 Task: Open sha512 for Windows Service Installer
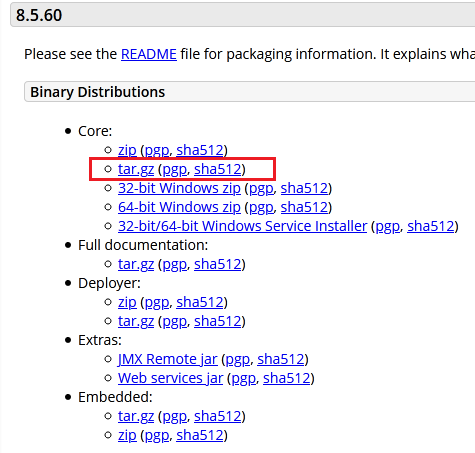click(x=431, y=226)
